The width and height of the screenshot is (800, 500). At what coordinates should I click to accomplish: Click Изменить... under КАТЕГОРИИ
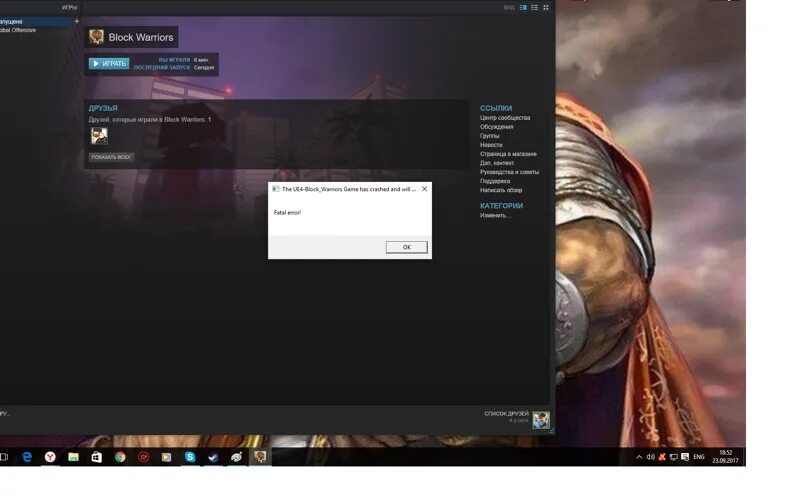point(495,215)
